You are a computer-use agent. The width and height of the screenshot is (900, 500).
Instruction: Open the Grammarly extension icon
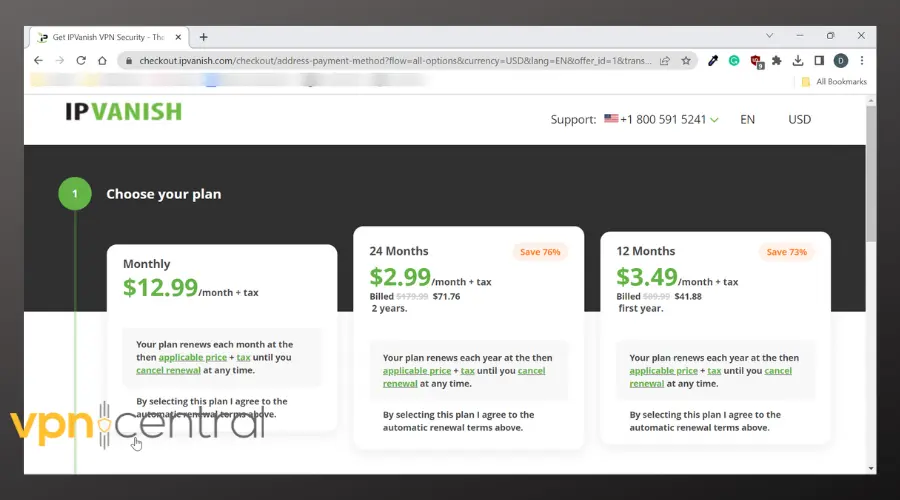[734, 60]
